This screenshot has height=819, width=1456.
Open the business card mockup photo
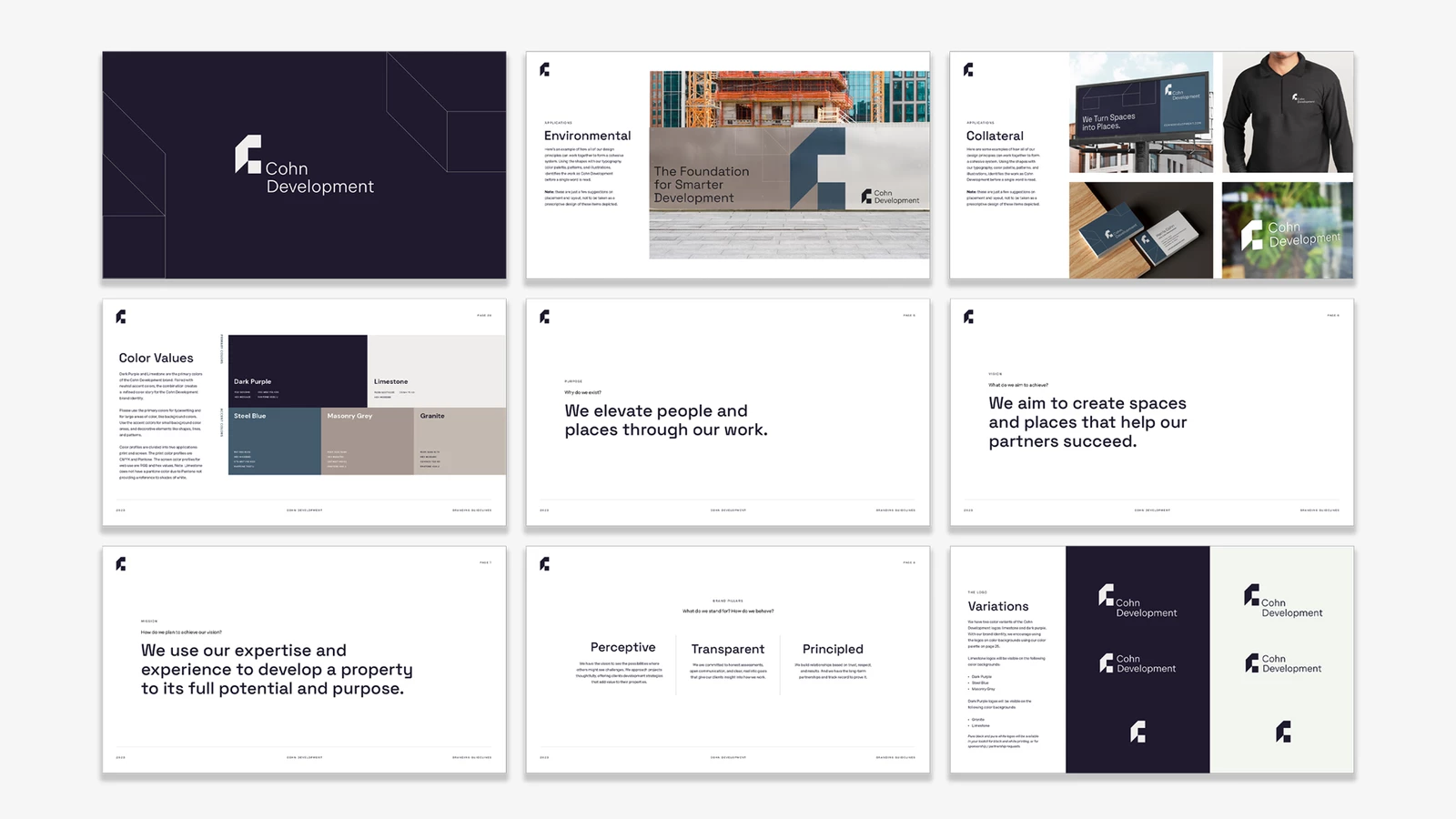pos(1140,227)
